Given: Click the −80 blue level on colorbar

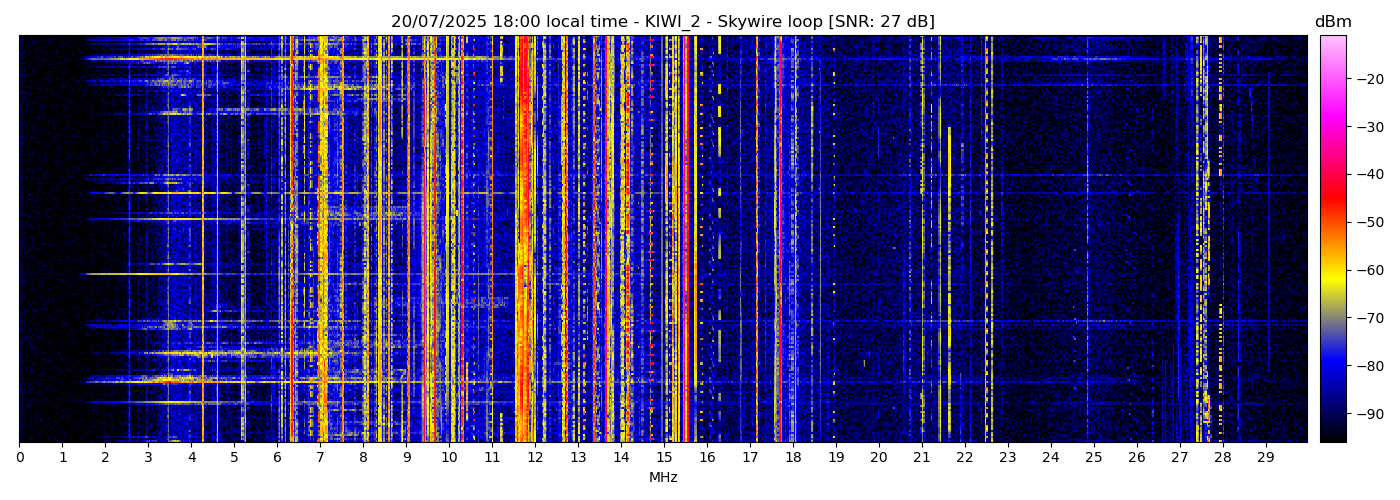Looking at the screenshot, I should tap(1333, 366).
